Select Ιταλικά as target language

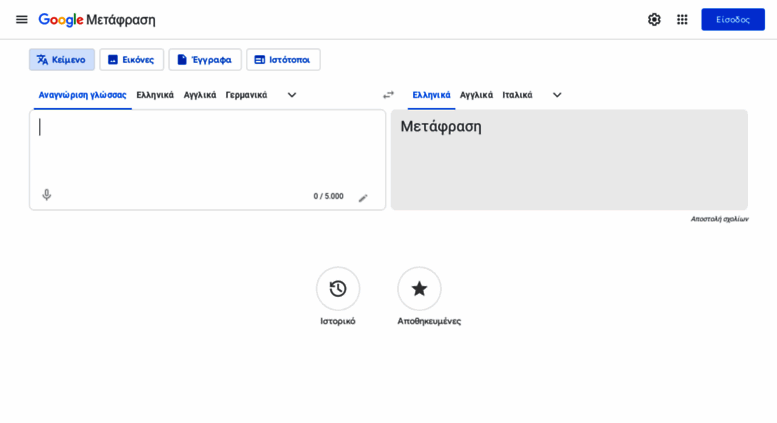tap(517, 95)
